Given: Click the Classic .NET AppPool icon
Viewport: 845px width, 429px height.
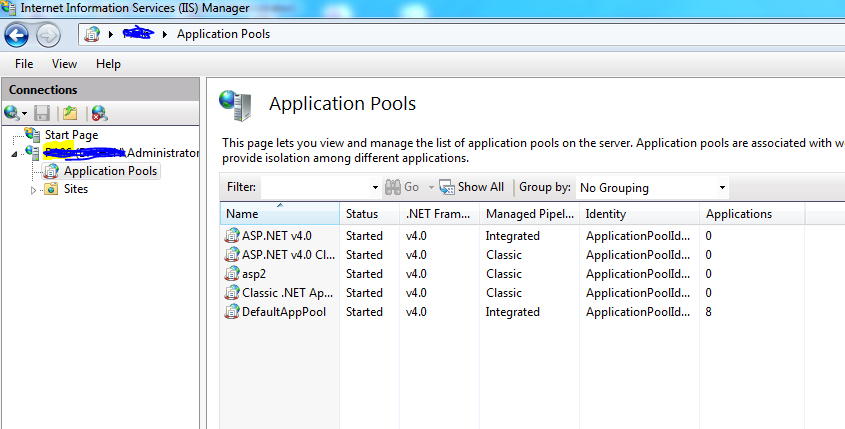Looking at the screenshot, I should 232,293.
